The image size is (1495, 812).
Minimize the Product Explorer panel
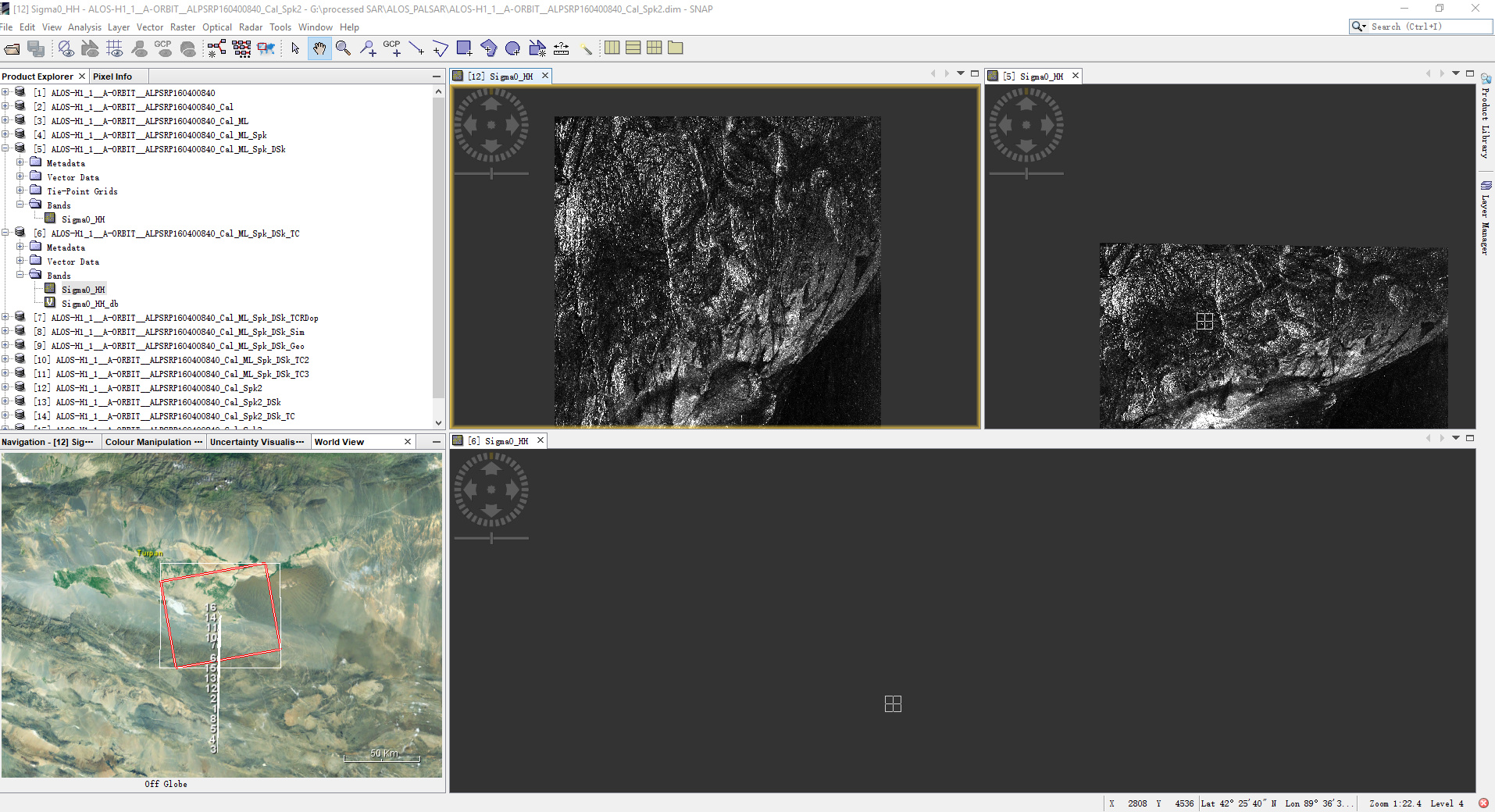coord(437,77)
